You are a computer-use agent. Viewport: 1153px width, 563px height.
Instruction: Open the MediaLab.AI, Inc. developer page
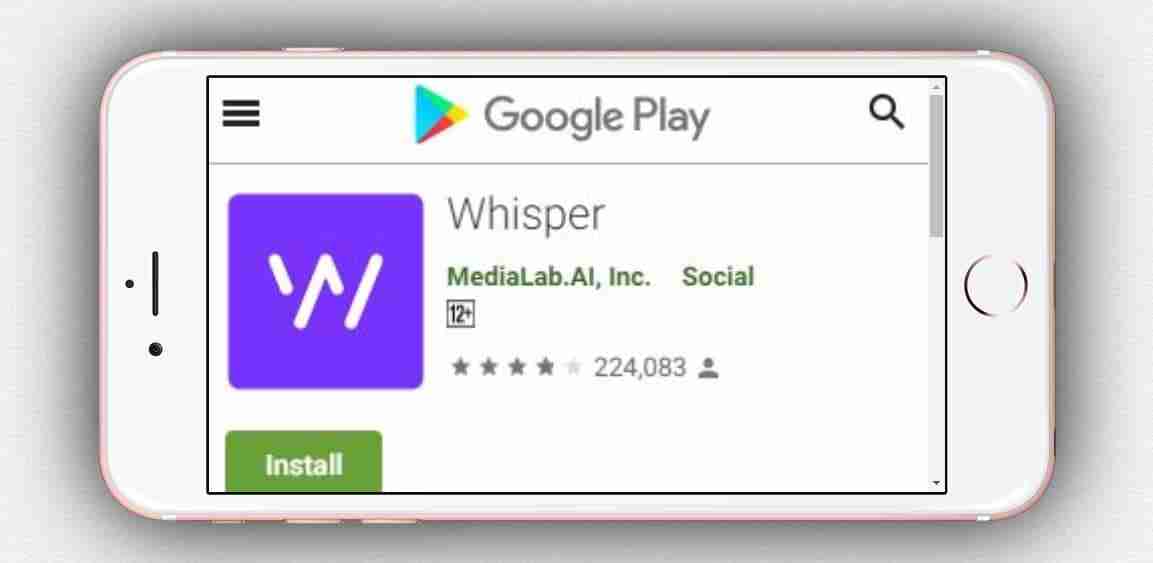pos(549,277)
